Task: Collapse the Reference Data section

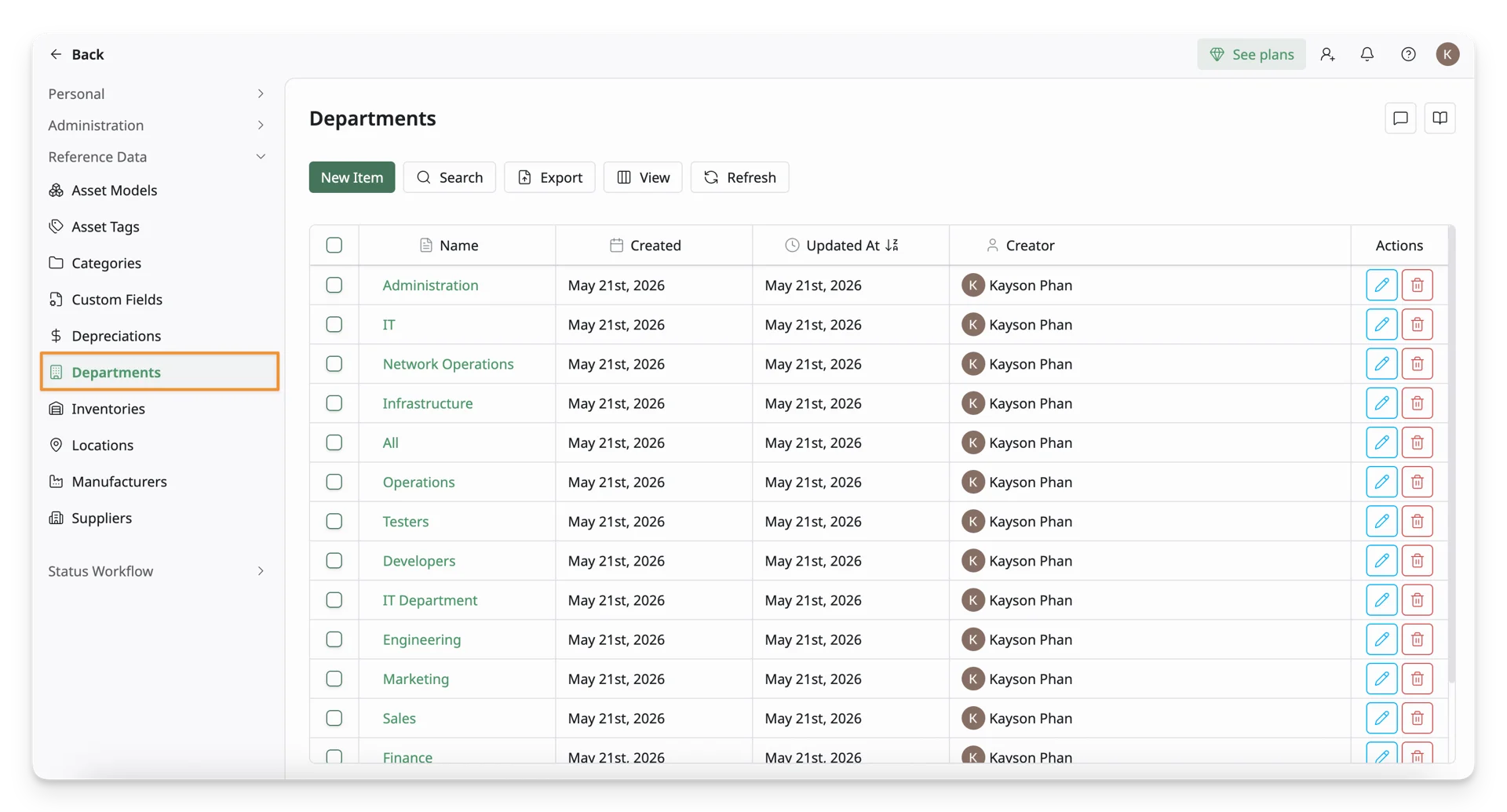Action: coord(157,157)
